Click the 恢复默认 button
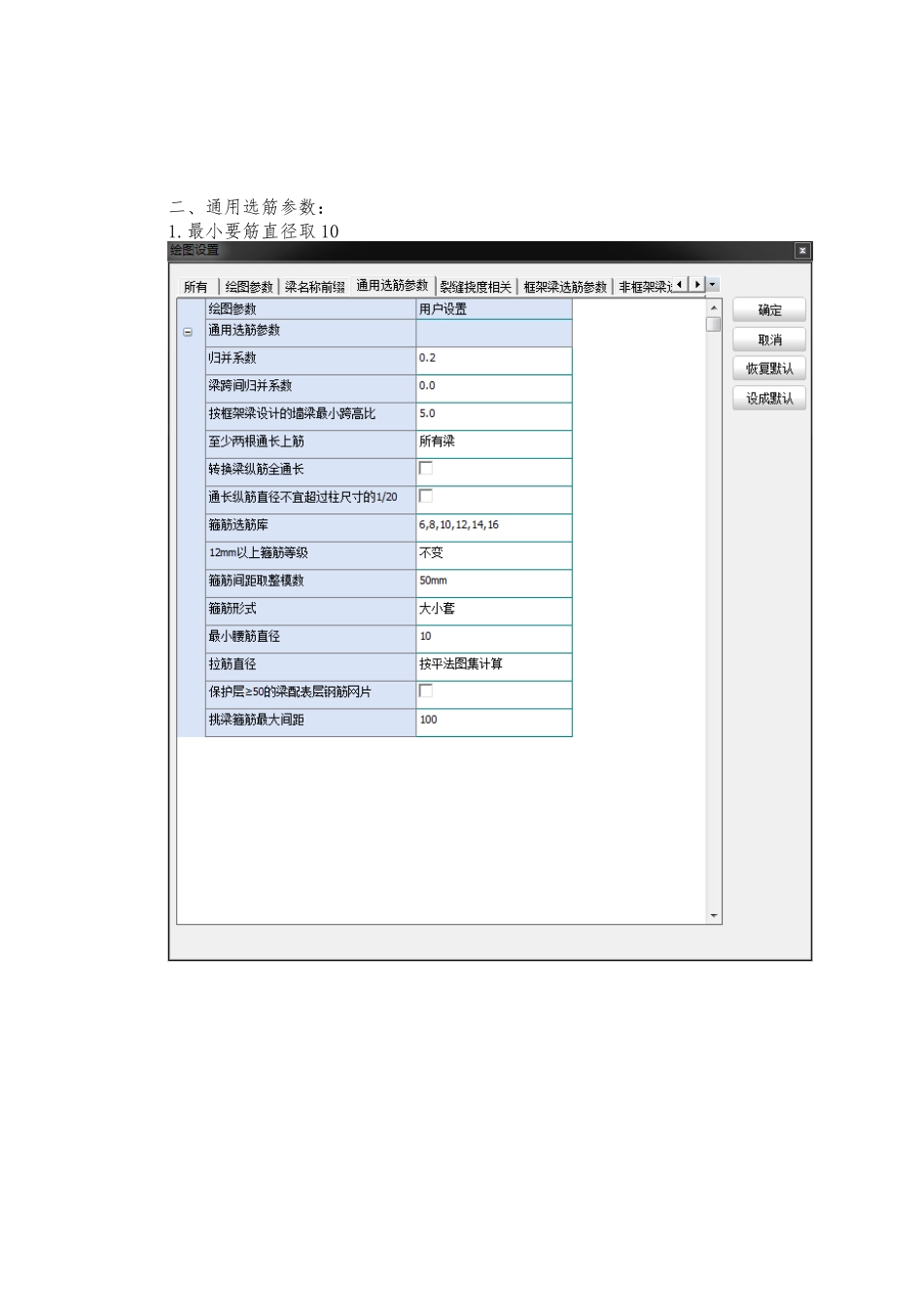Image resolution: width=924 pixels, height=1307 pixels. pos(769,369)
